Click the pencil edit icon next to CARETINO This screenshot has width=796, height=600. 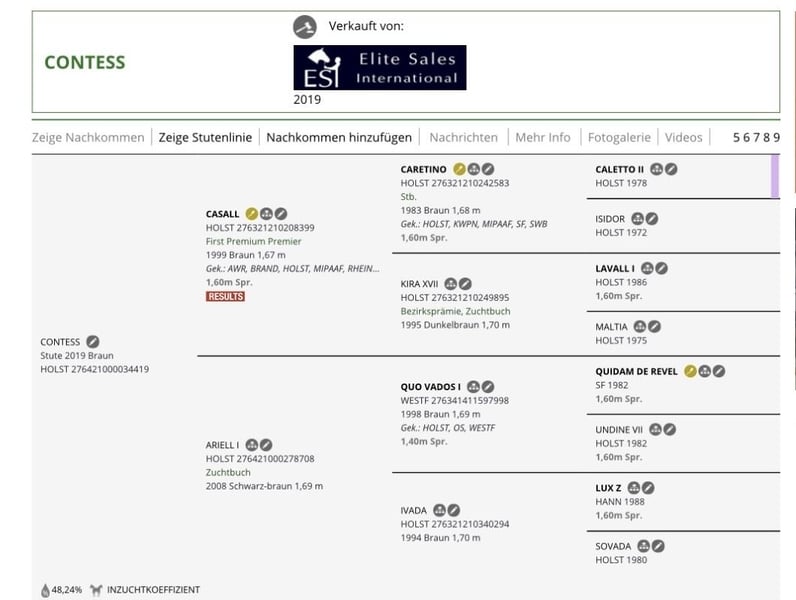(x=488, y=170)
